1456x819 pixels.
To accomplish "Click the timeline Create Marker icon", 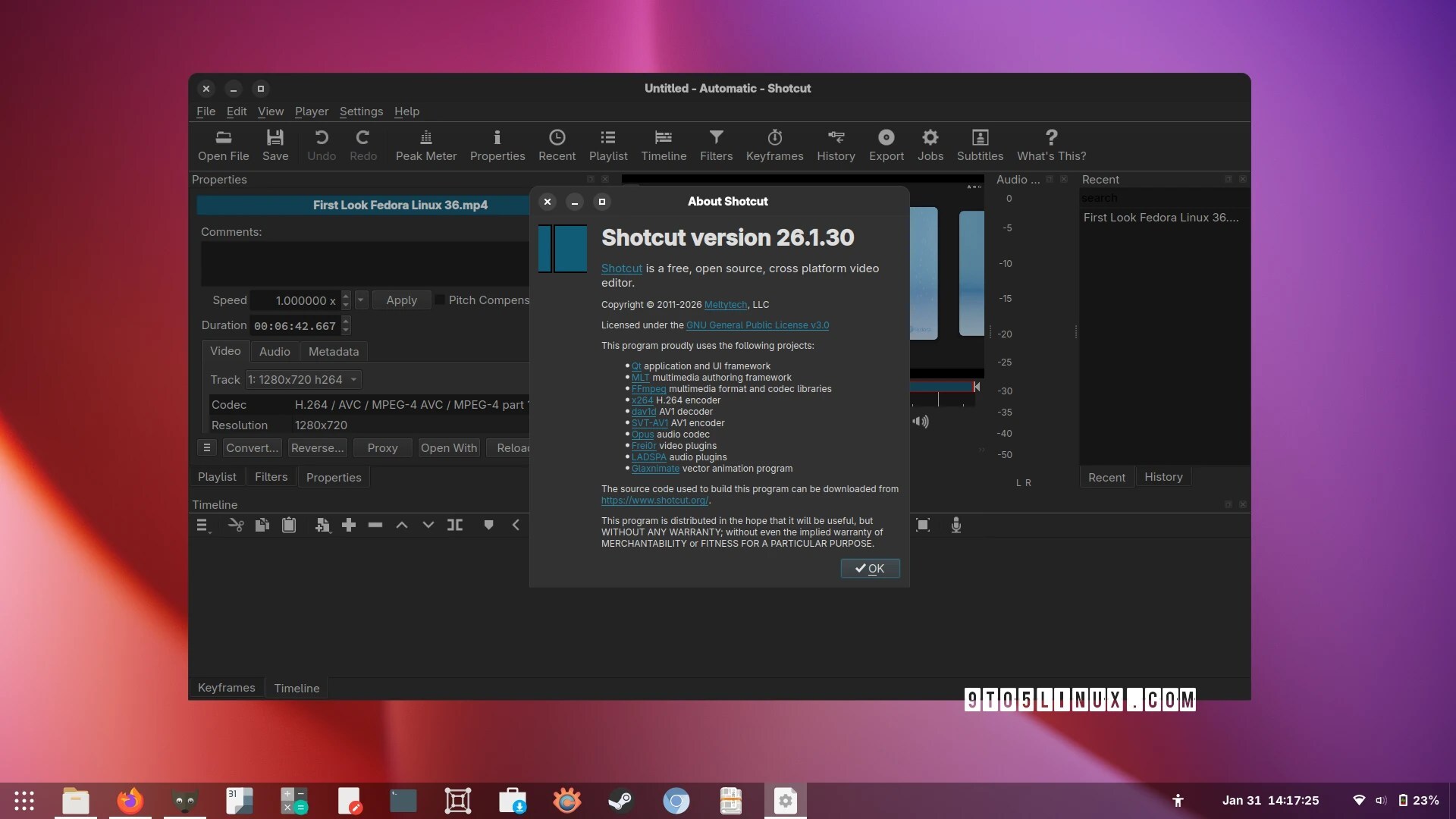I will click(x=489, y=525).
